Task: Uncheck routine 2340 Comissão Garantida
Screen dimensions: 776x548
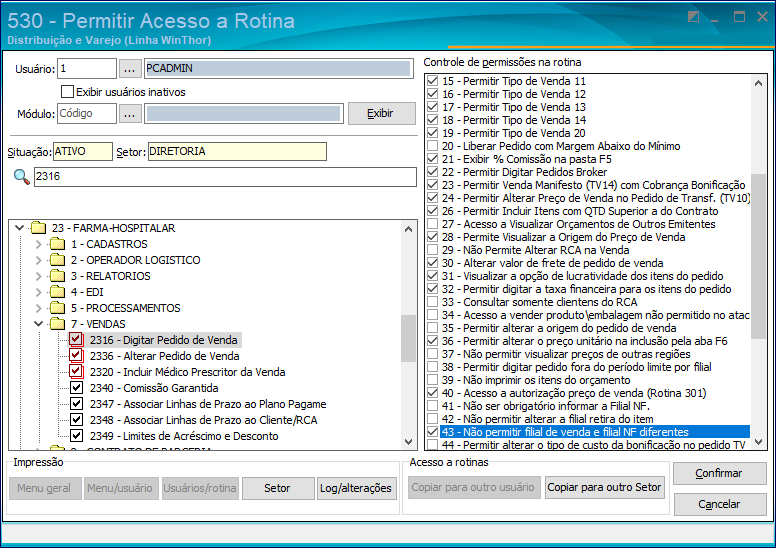Action: [x=76, y=388]
